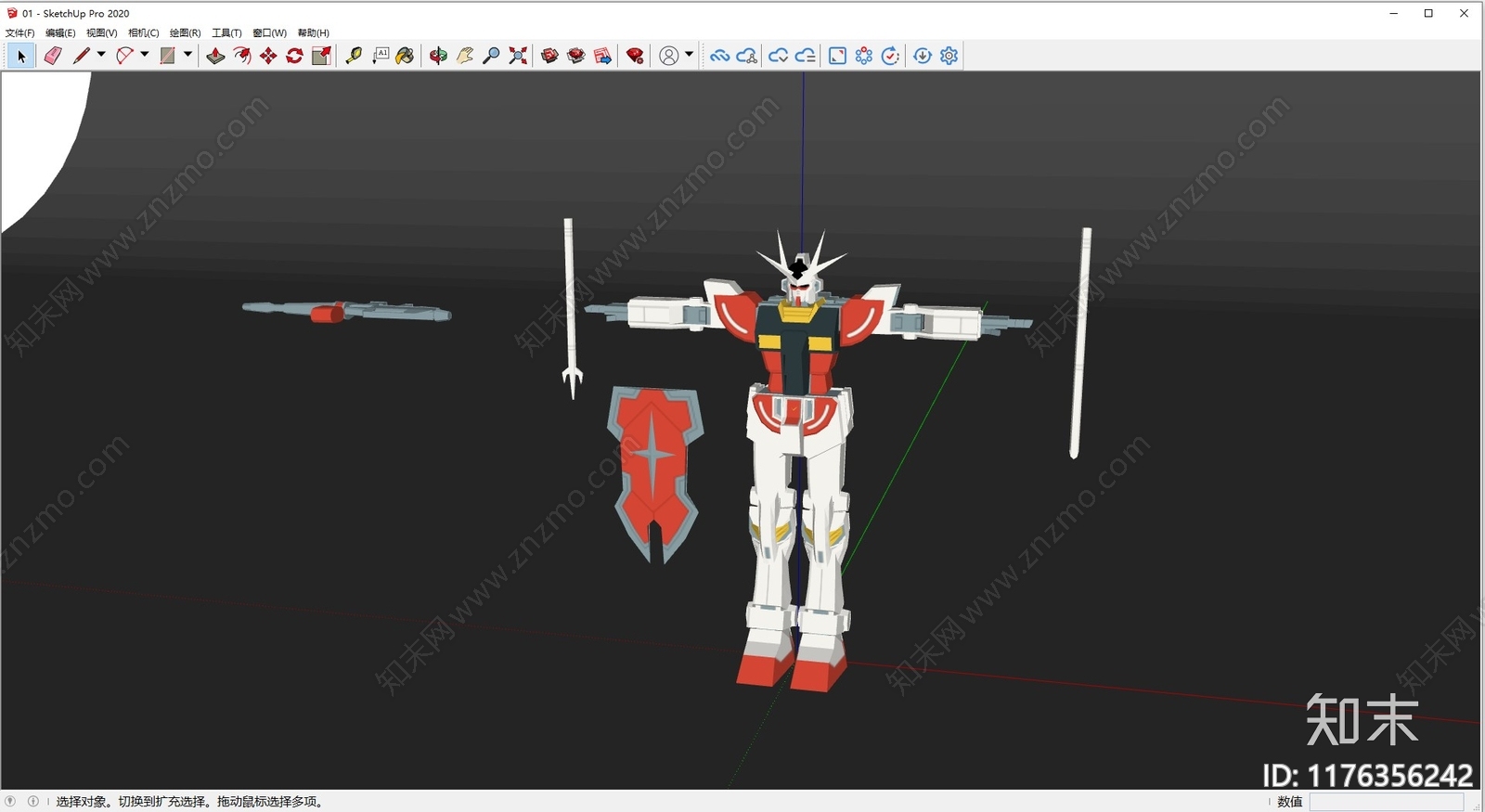Activate the Paint Bucket tool
Image resolution: width=1485 pixels, height=812 pixels.
pos(405,56)
